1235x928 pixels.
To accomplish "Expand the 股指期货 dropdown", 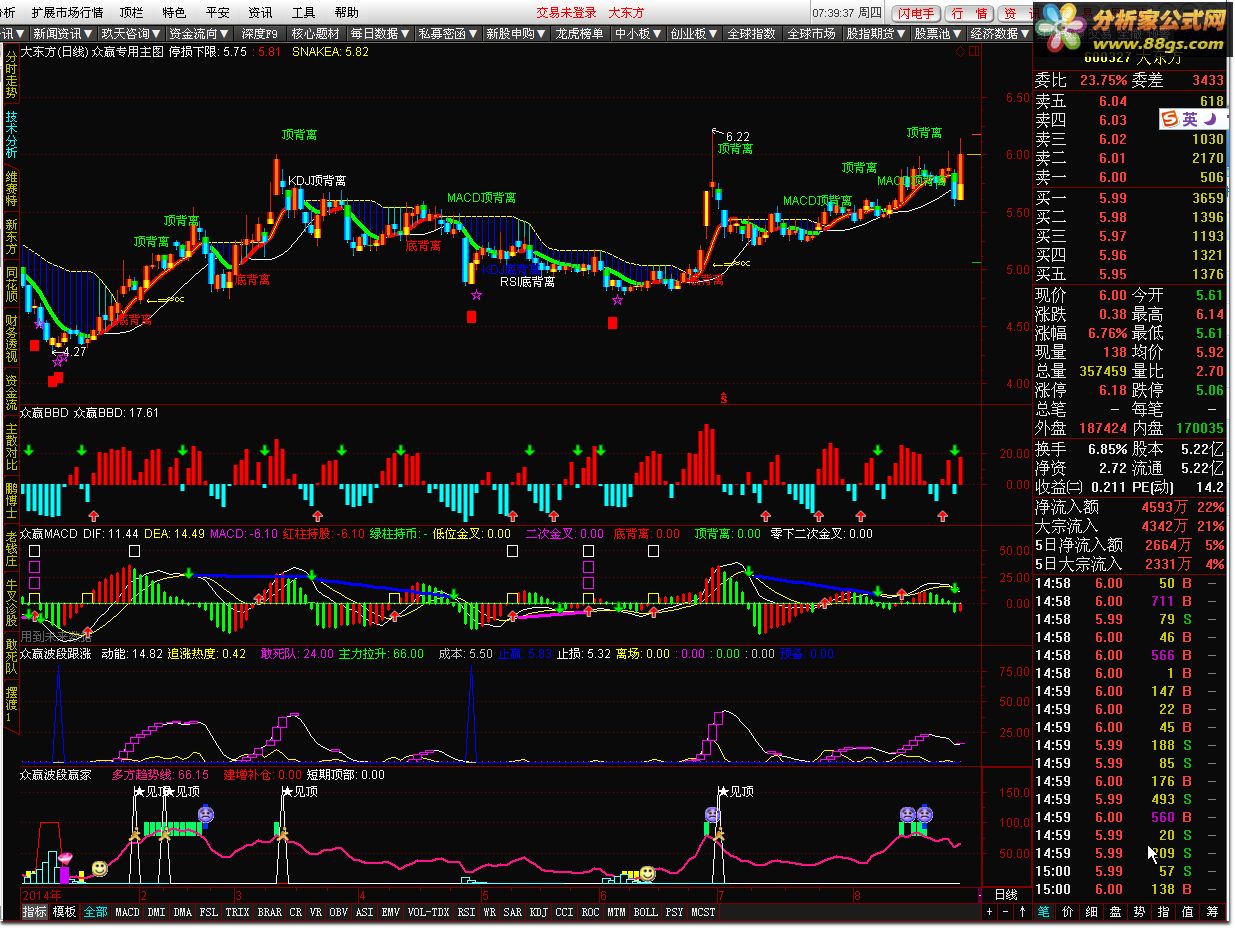I will [x=876, y=33].
